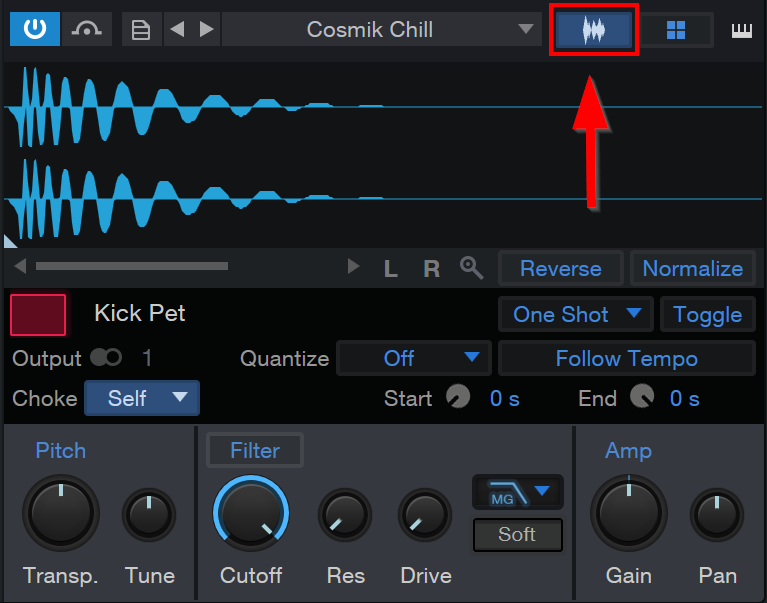Screen dimensions: 767x603
Task: Expand the Choke Self dropdown
Action: click(142, 398)
